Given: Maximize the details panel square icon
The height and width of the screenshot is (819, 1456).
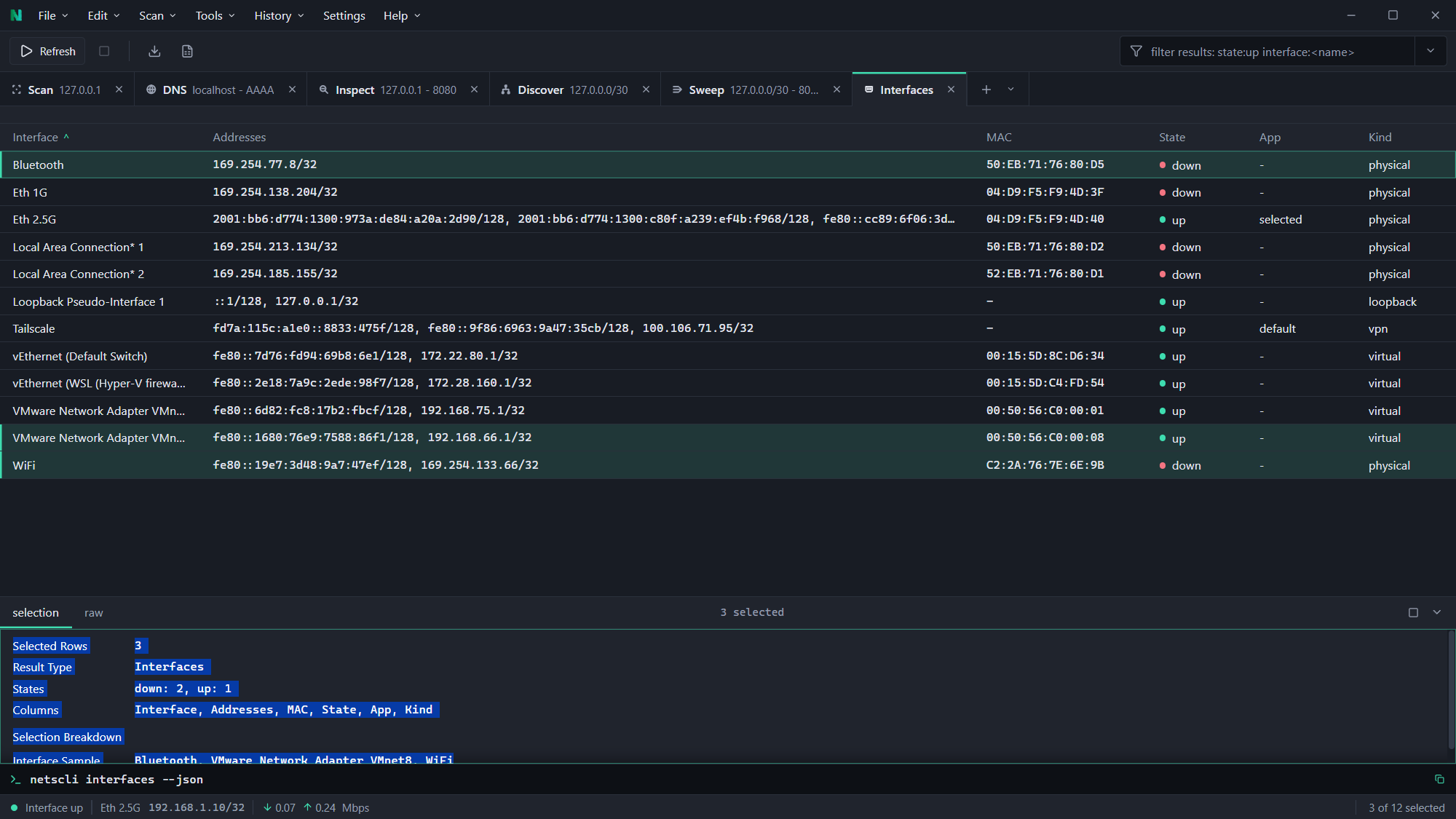Looking at the screenshot, I should pyautogui.click(x=1413, y=612).
